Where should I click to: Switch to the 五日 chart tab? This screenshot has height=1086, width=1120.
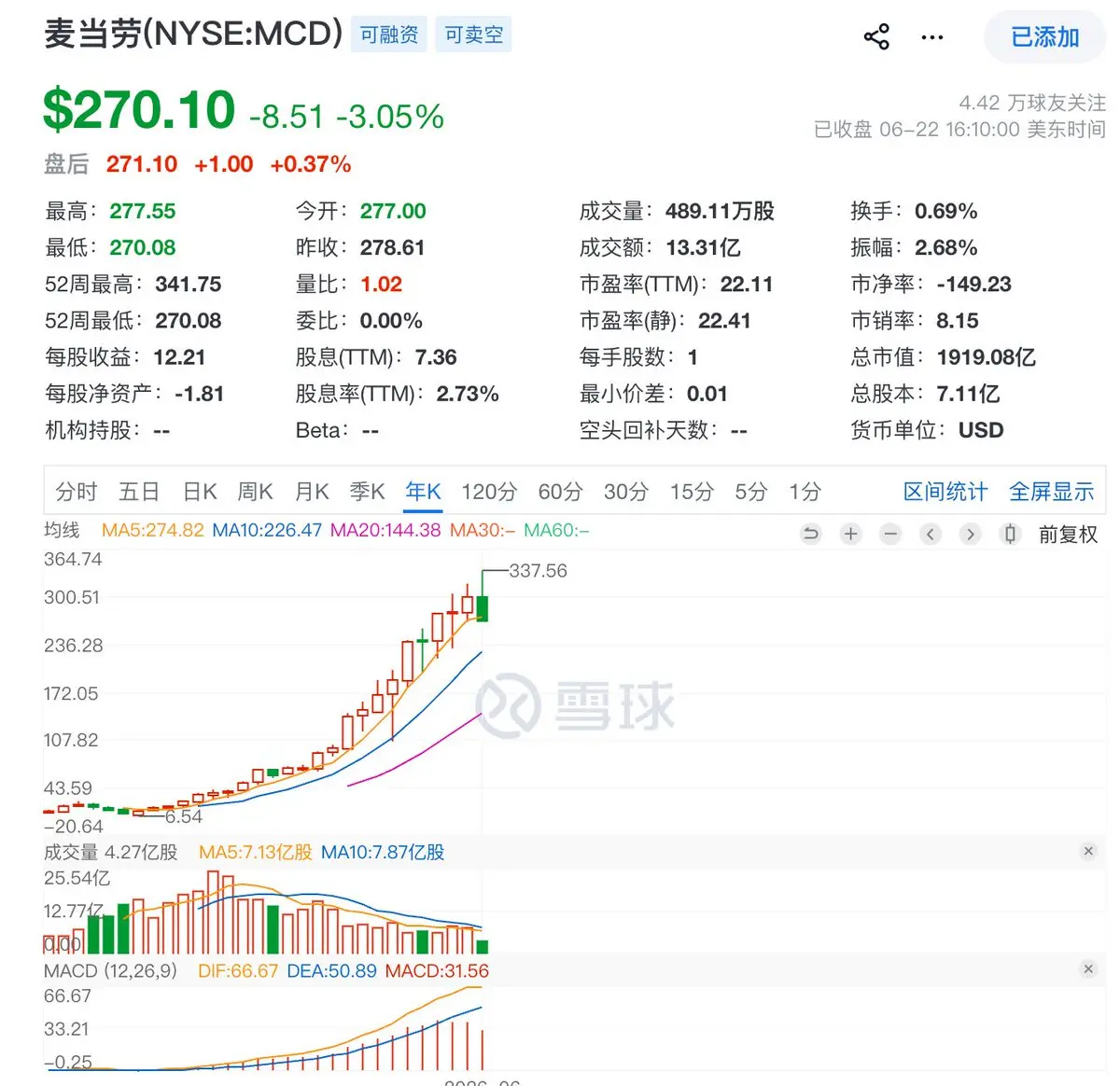coord(139,492)
